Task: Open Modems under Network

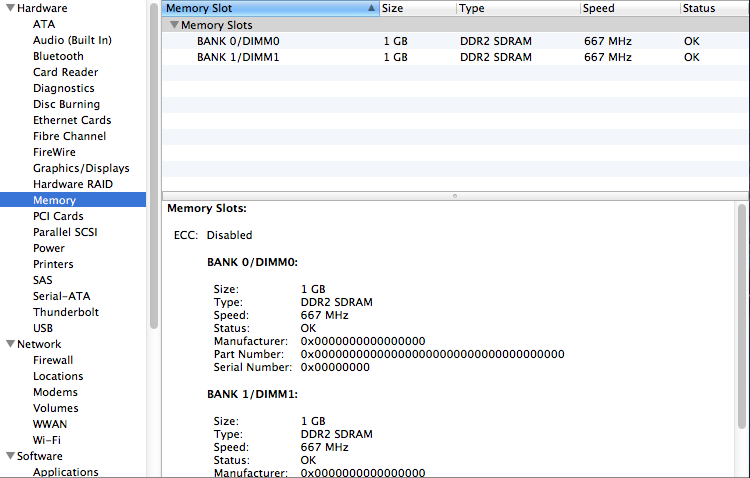Action: (55, 392)
